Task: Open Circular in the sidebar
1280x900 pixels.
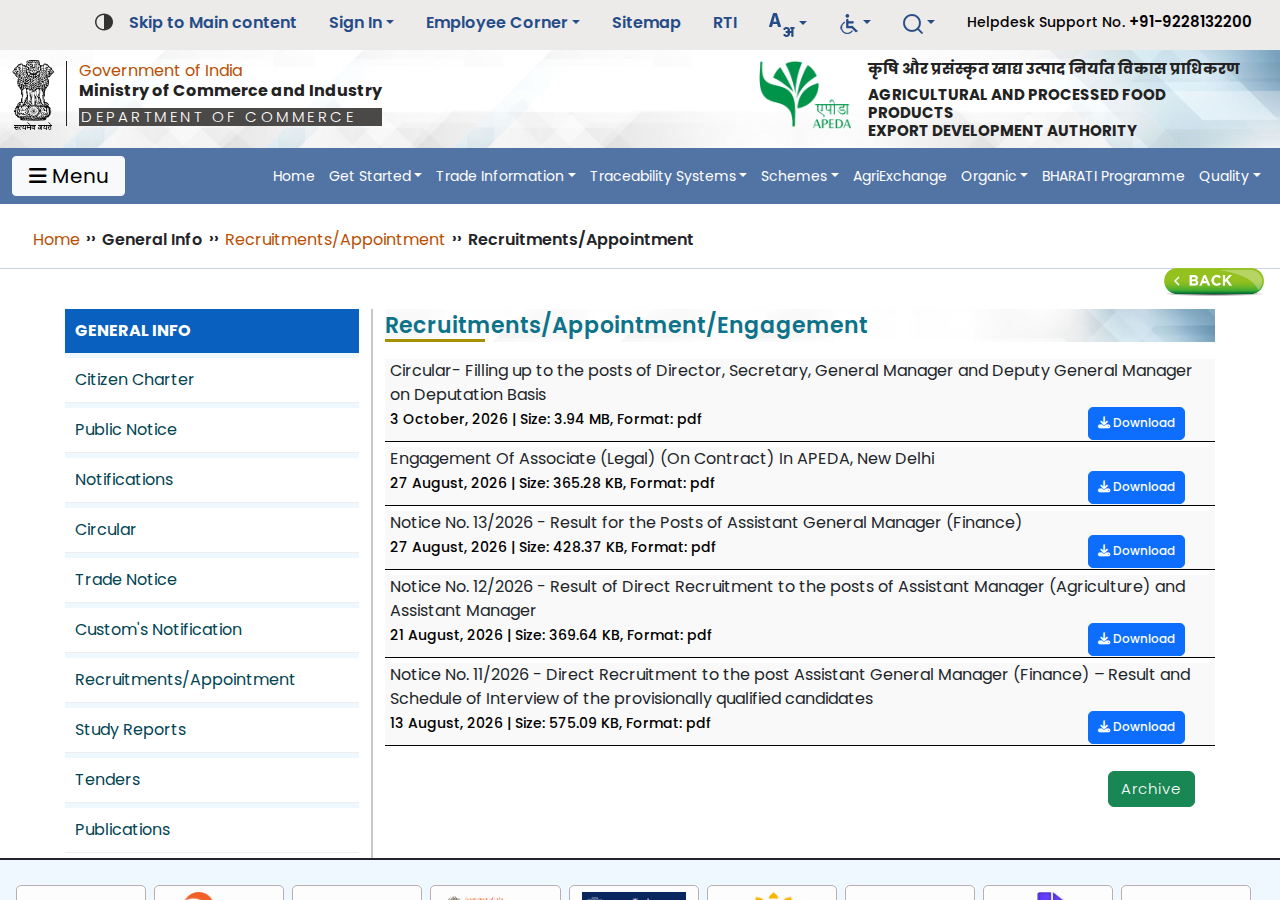Action: pyautogui.click(x=212, y=530)
